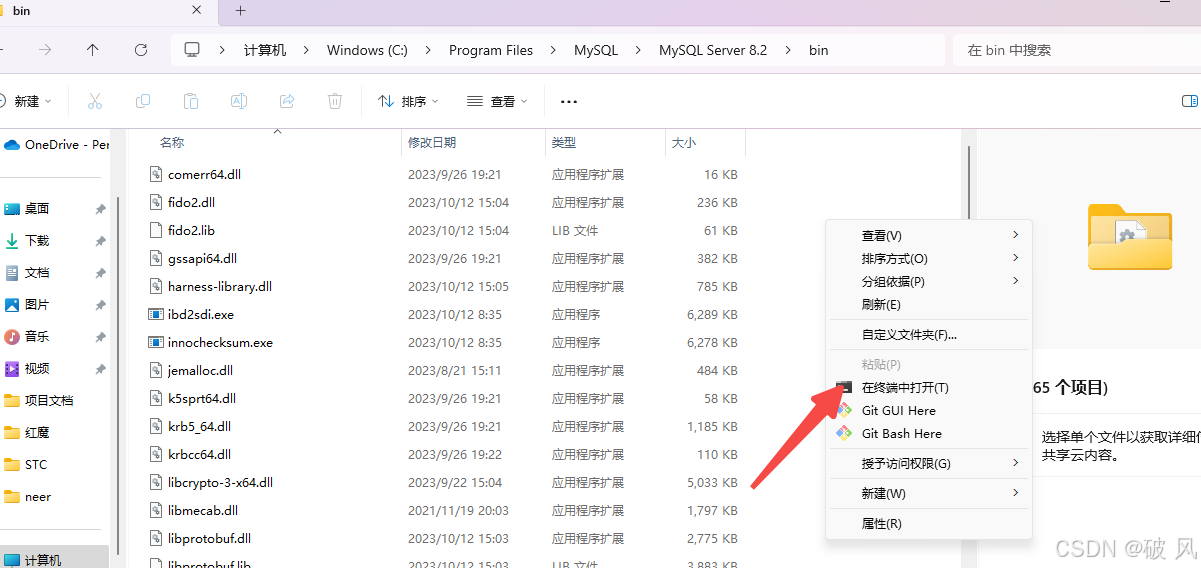Click the cut scissors icon
The width and height of the screenshot is (1201, 568).
pyautogui.click(x=95, y=101)
